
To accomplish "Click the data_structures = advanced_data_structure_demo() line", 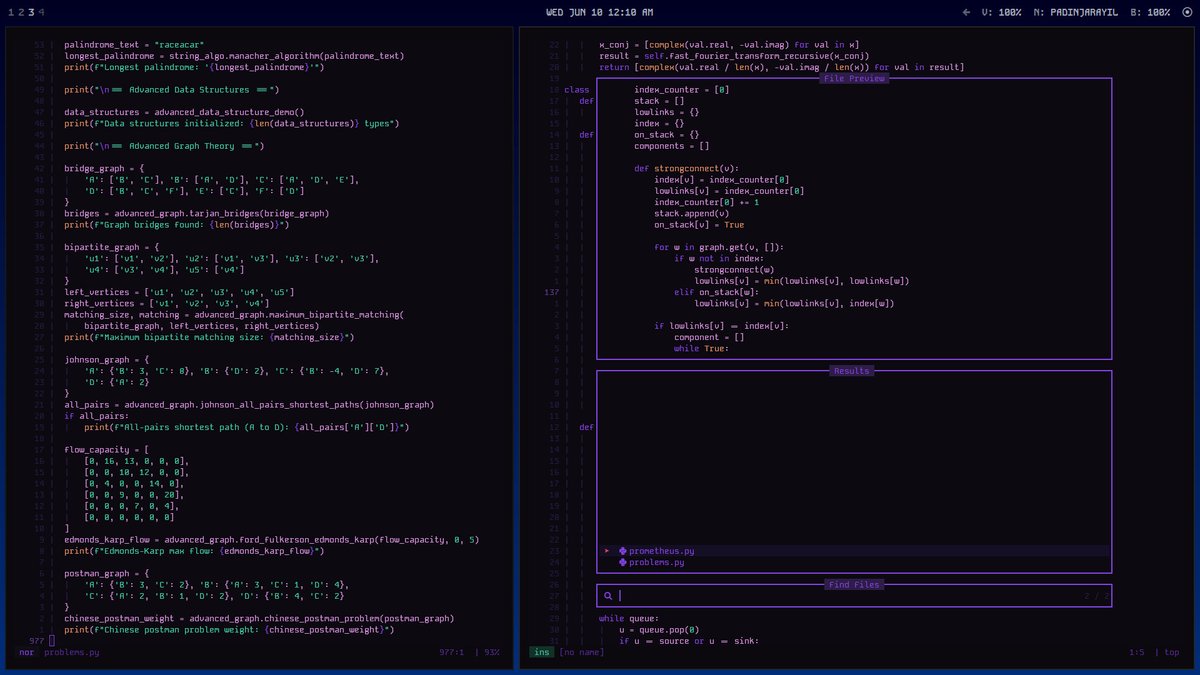I will [184, 112].
